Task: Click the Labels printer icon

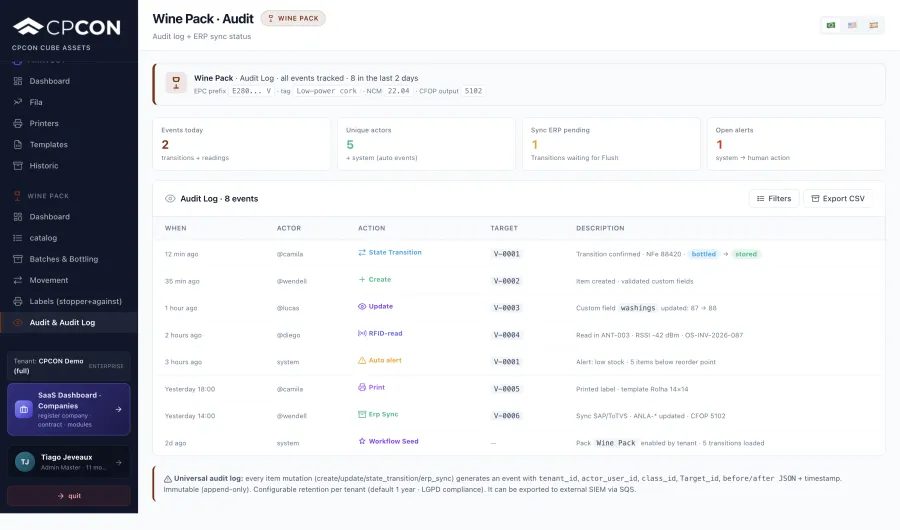Action: coord(18,301)
